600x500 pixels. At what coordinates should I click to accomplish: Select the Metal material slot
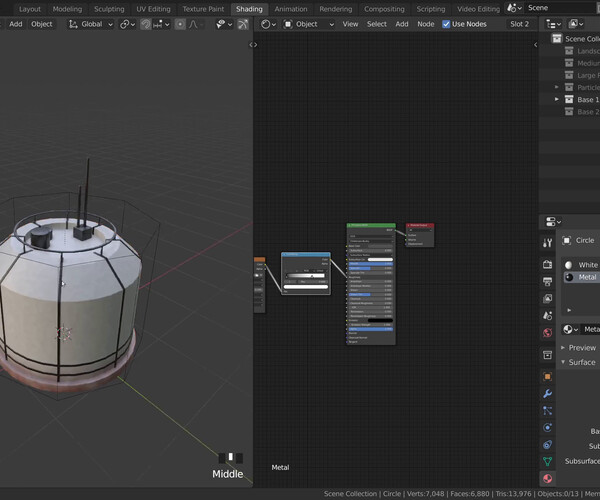click(582, 277)
